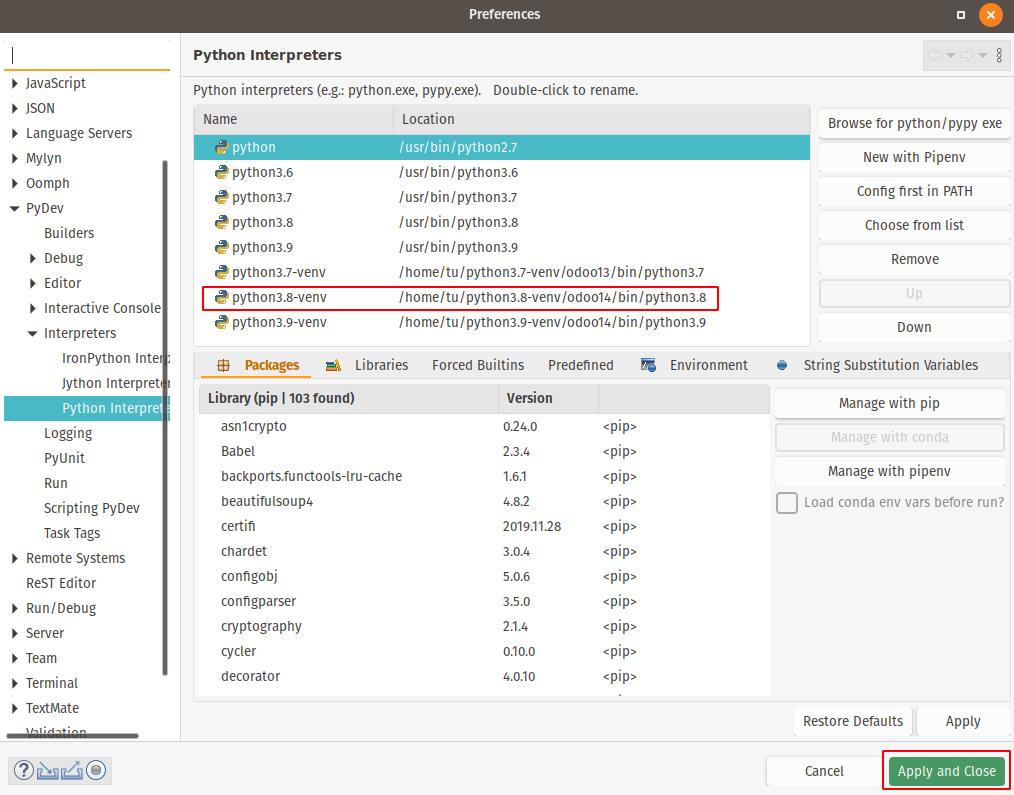Collapse the Interpreters tree node

pos(32,334)
